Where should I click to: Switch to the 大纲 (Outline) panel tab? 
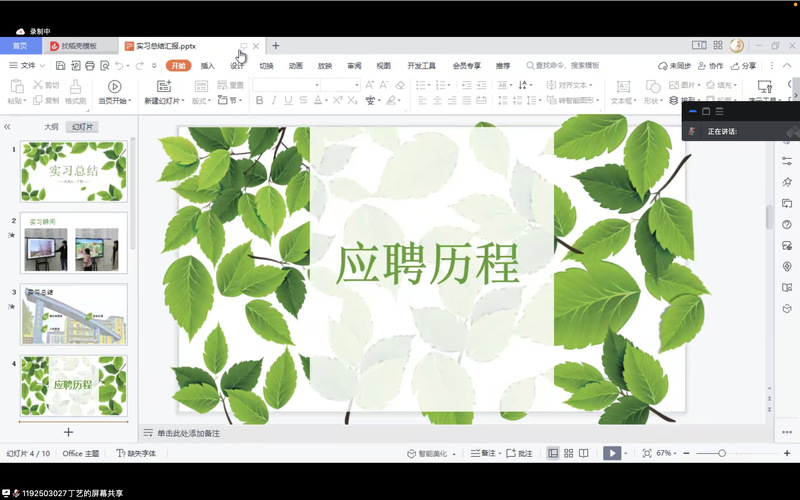(51, 127)
